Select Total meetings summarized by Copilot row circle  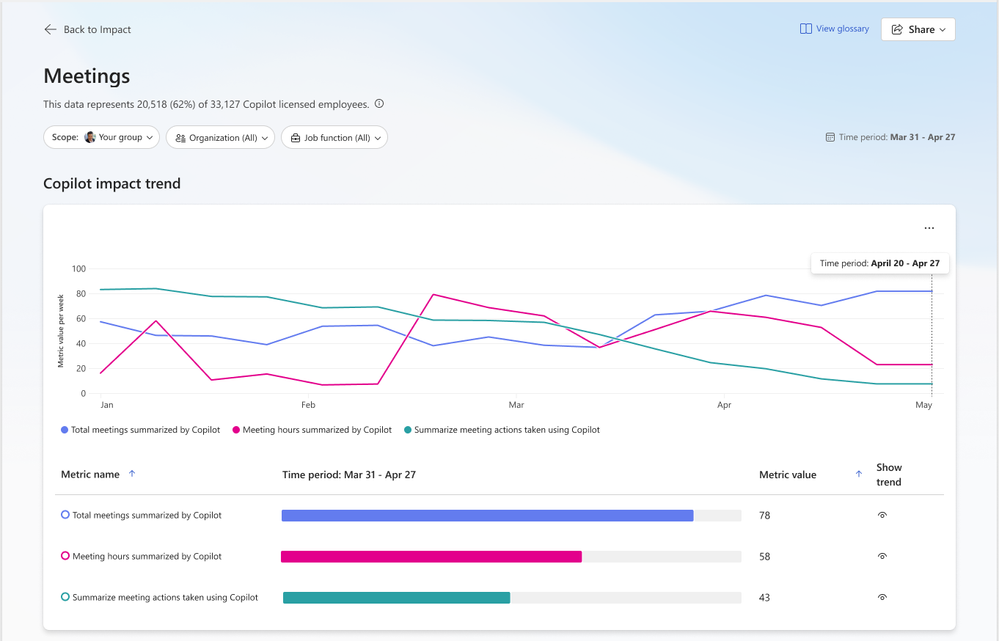[x=65, y=514]
